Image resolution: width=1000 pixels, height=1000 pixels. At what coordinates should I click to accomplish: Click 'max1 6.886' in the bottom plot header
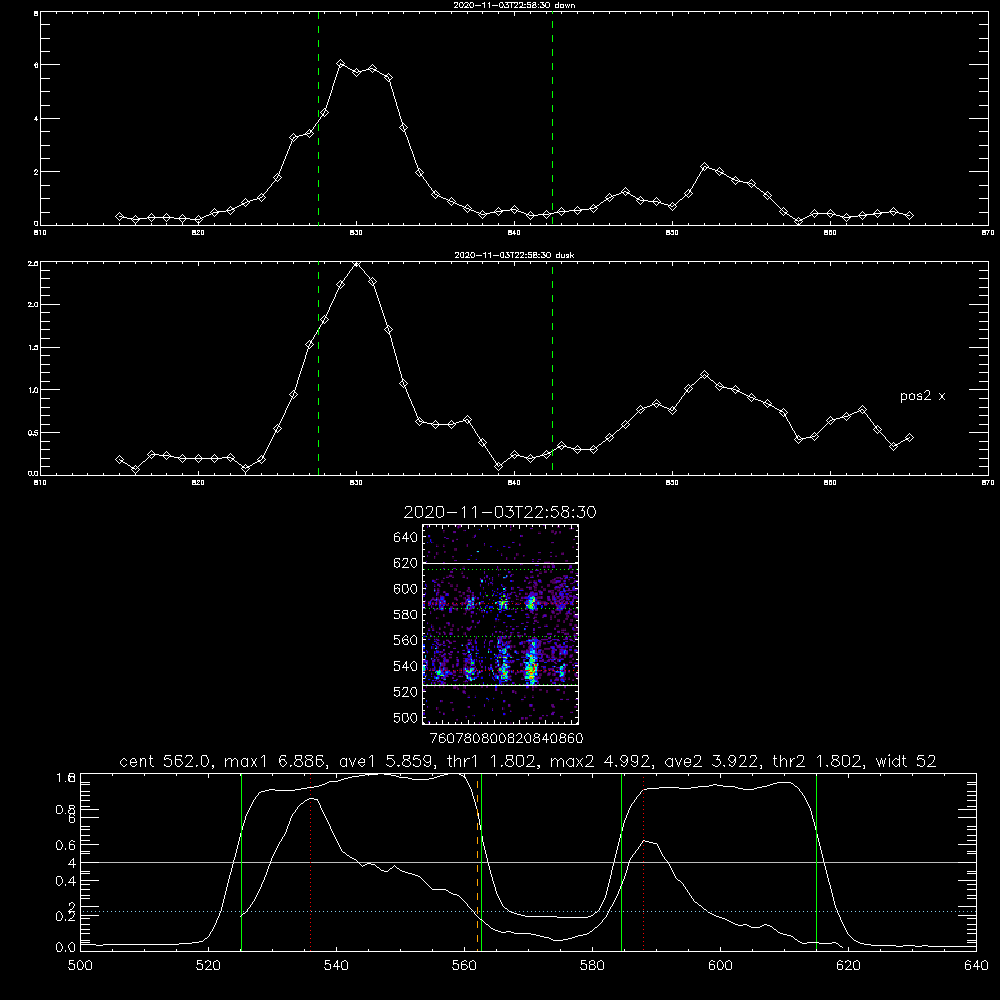[276, 761]
